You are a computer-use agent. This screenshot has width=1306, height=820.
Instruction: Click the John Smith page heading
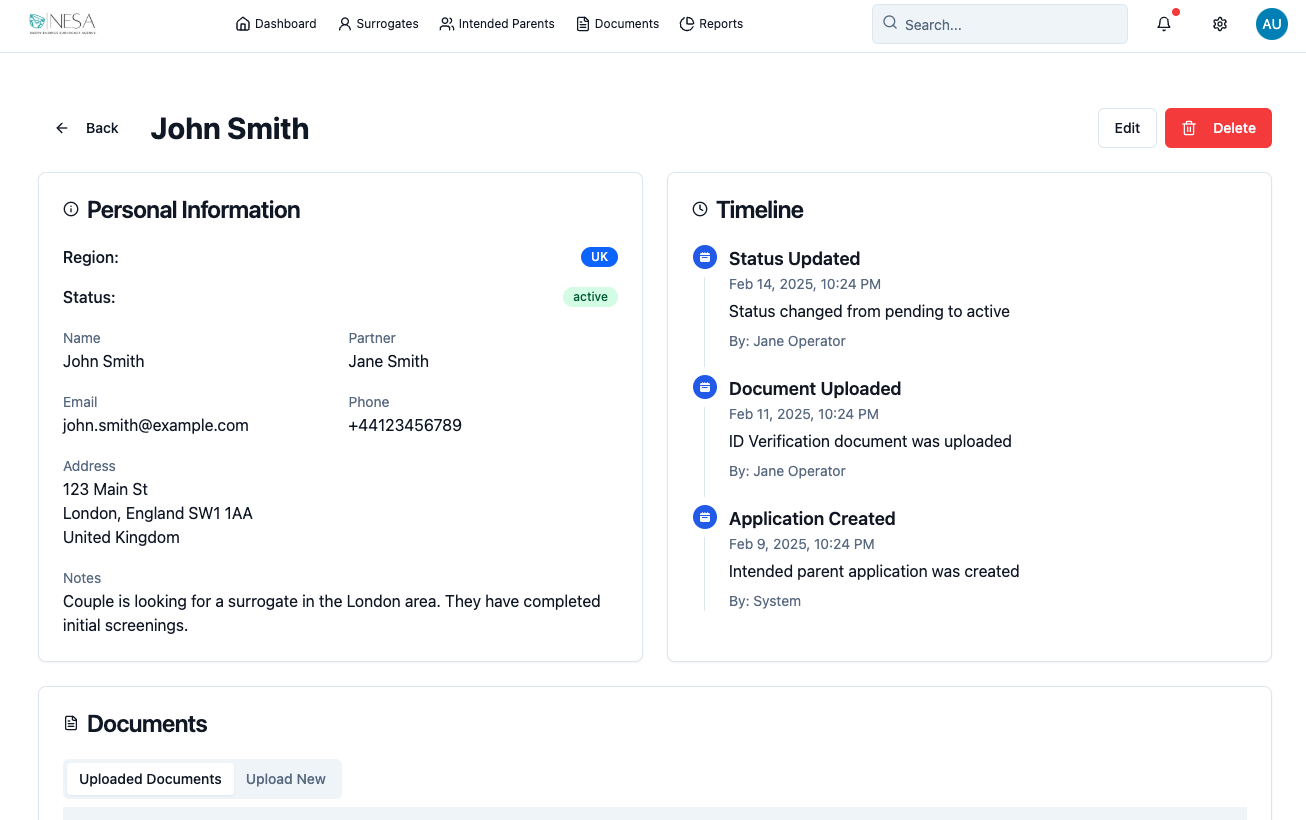[x=230, y=128]
